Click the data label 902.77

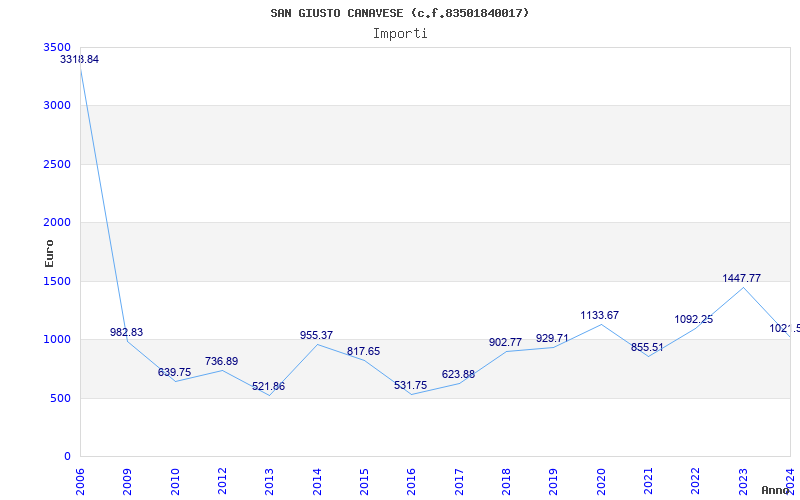(505, 342)
